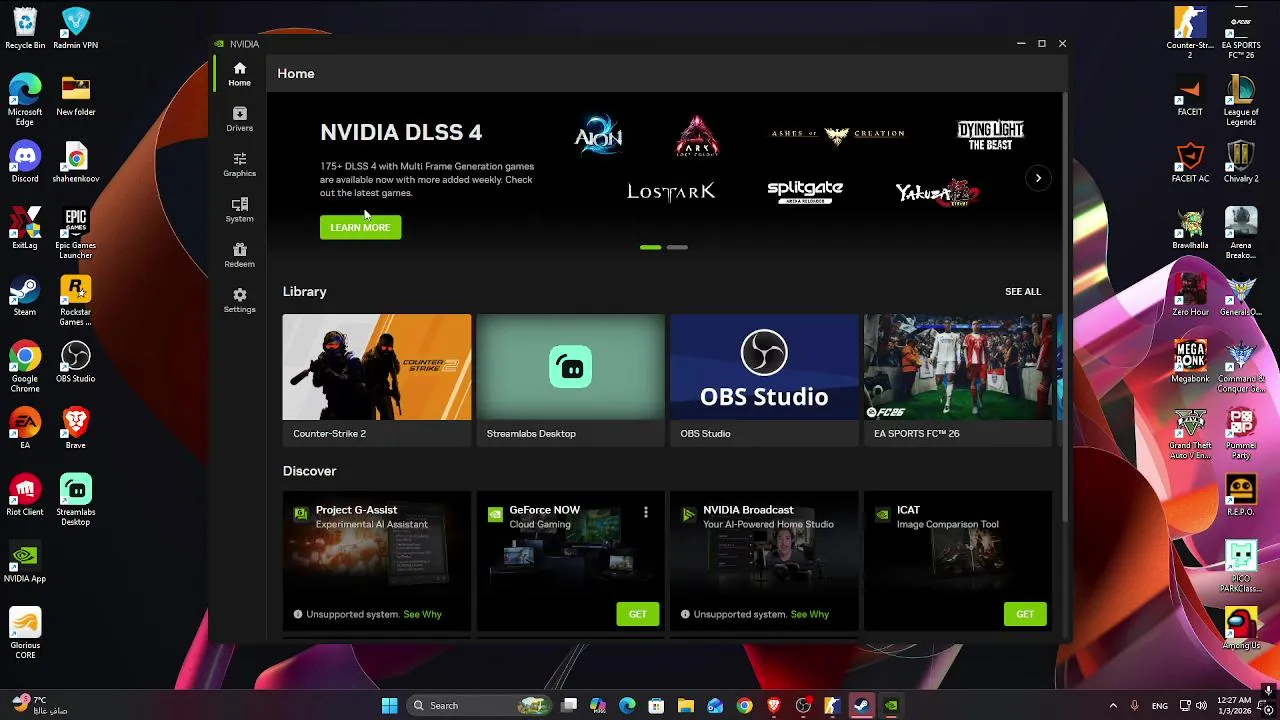
Task: Select the Rockstar Games desktop icon
Action: point(75,300)
